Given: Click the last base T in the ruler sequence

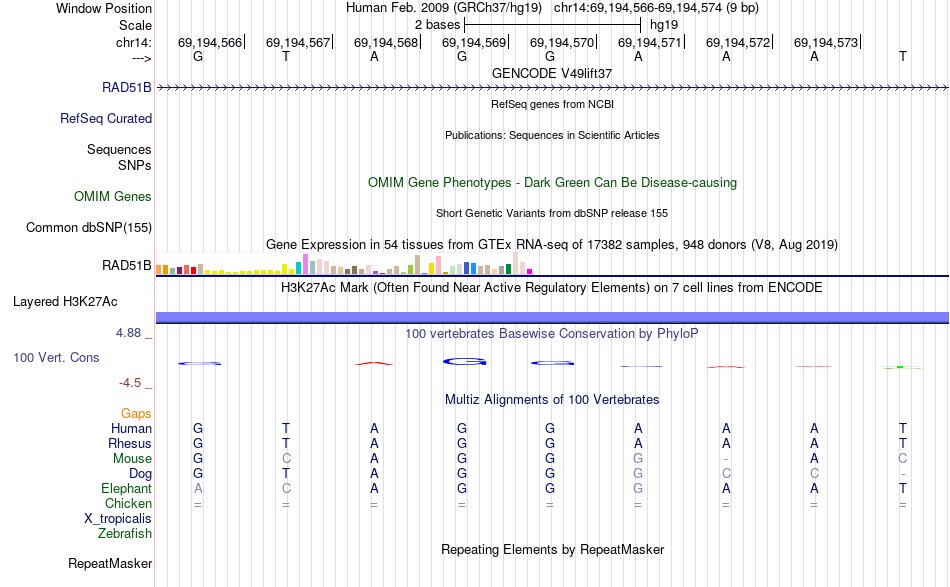Looking at the screenshot, I should [903, 57].
